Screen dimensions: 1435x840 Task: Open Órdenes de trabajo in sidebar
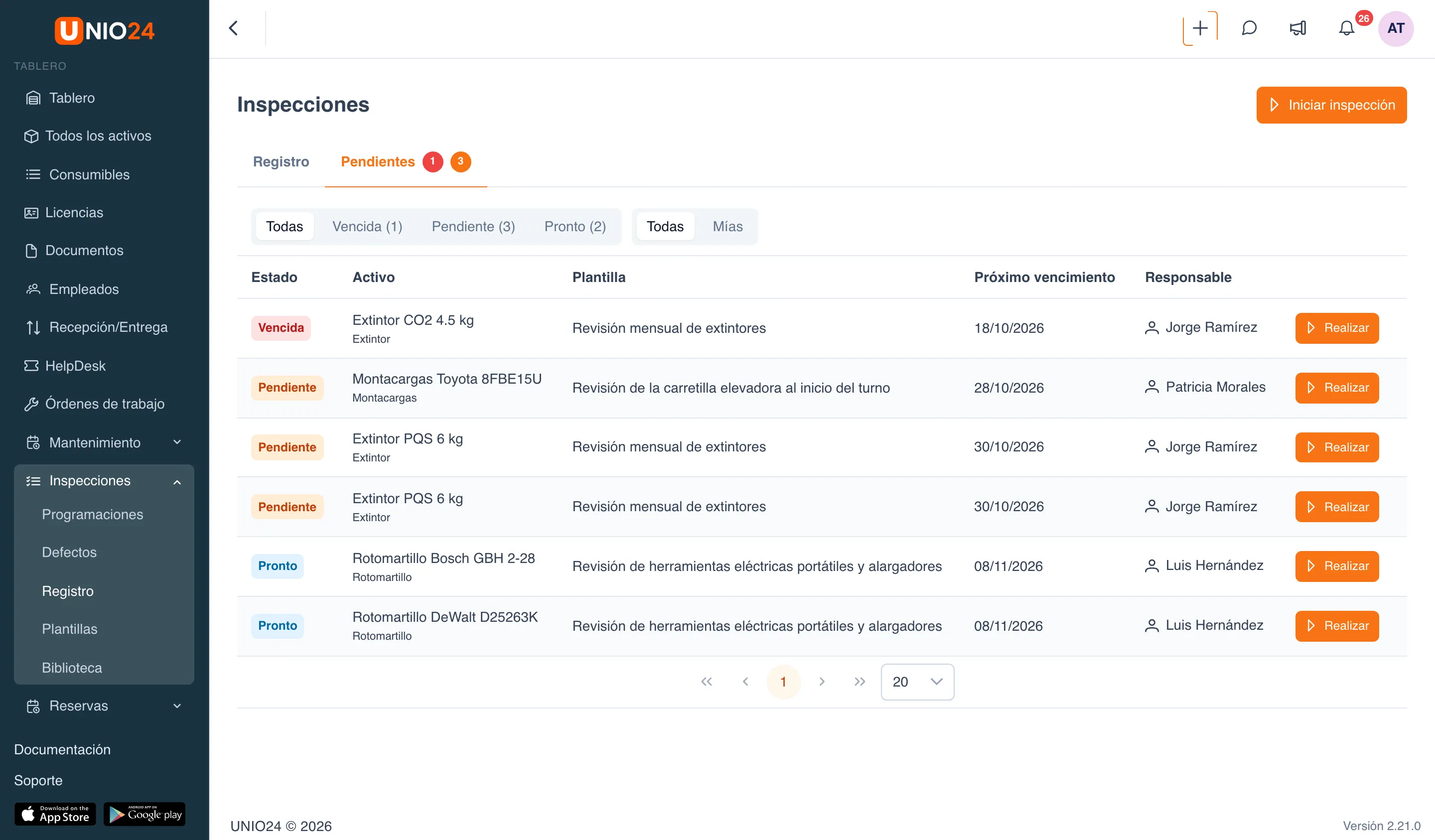104,404
